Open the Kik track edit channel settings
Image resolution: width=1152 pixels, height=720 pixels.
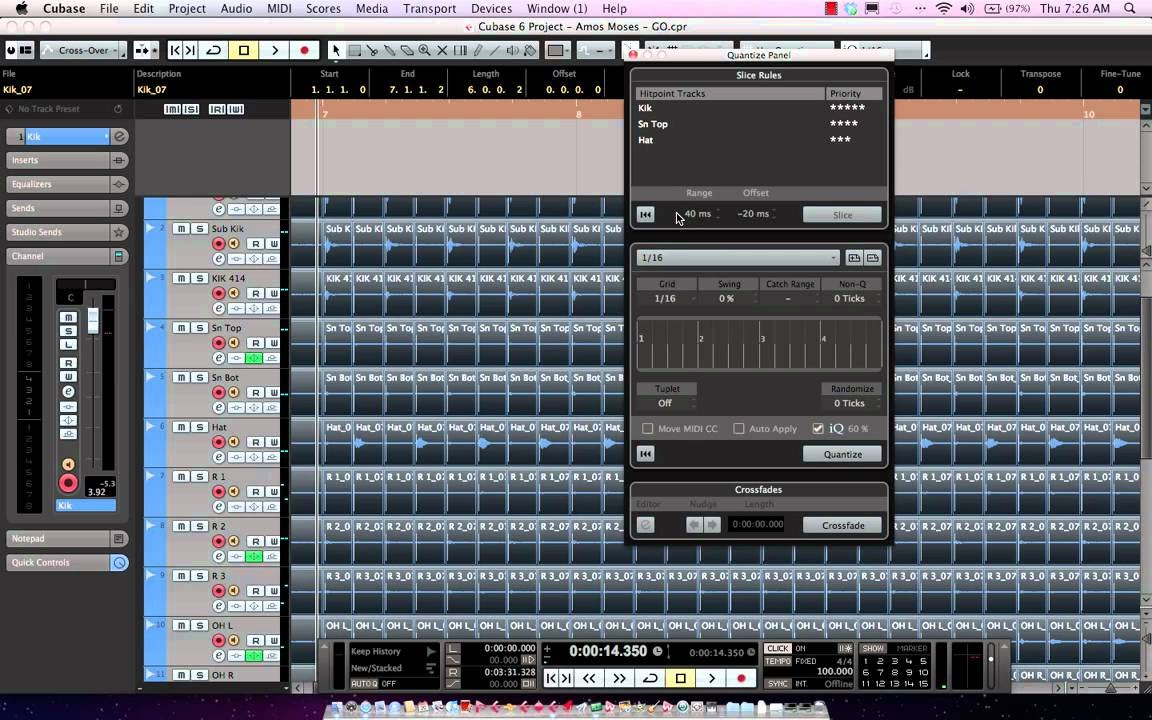pyautogui.click(x=120, y=136)
